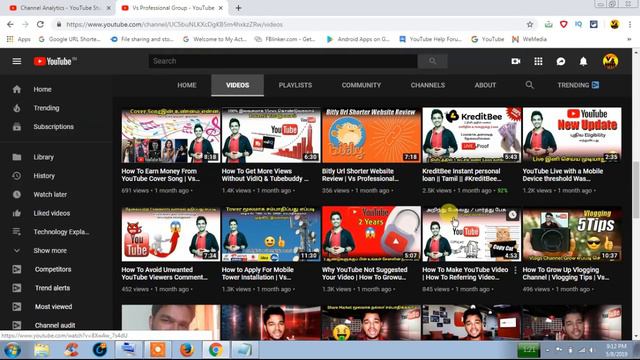
Task: Click the search magnifier button
Action: tap(432, 61)
